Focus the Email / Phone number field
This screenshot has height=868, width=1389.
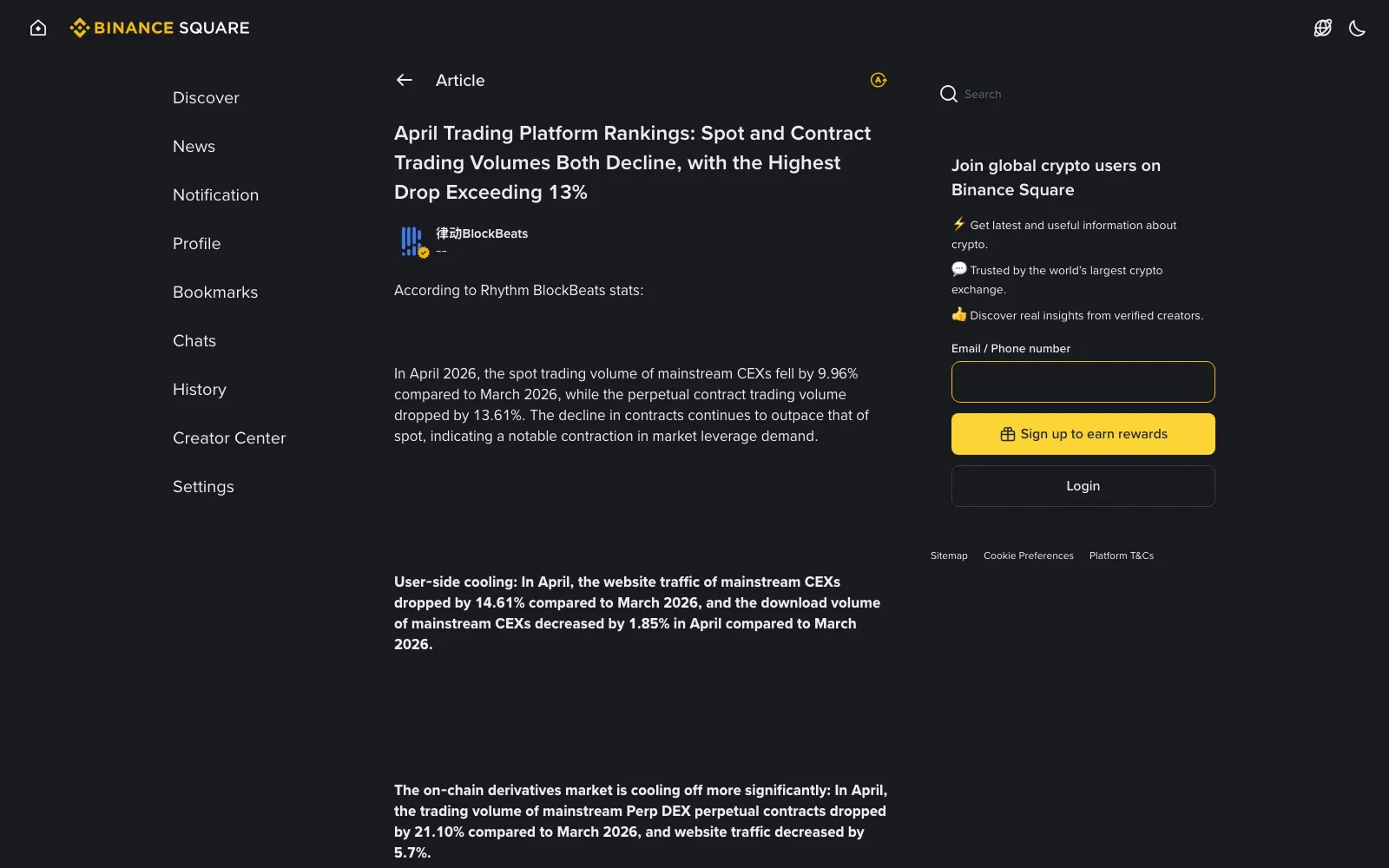pos(1083,382)
